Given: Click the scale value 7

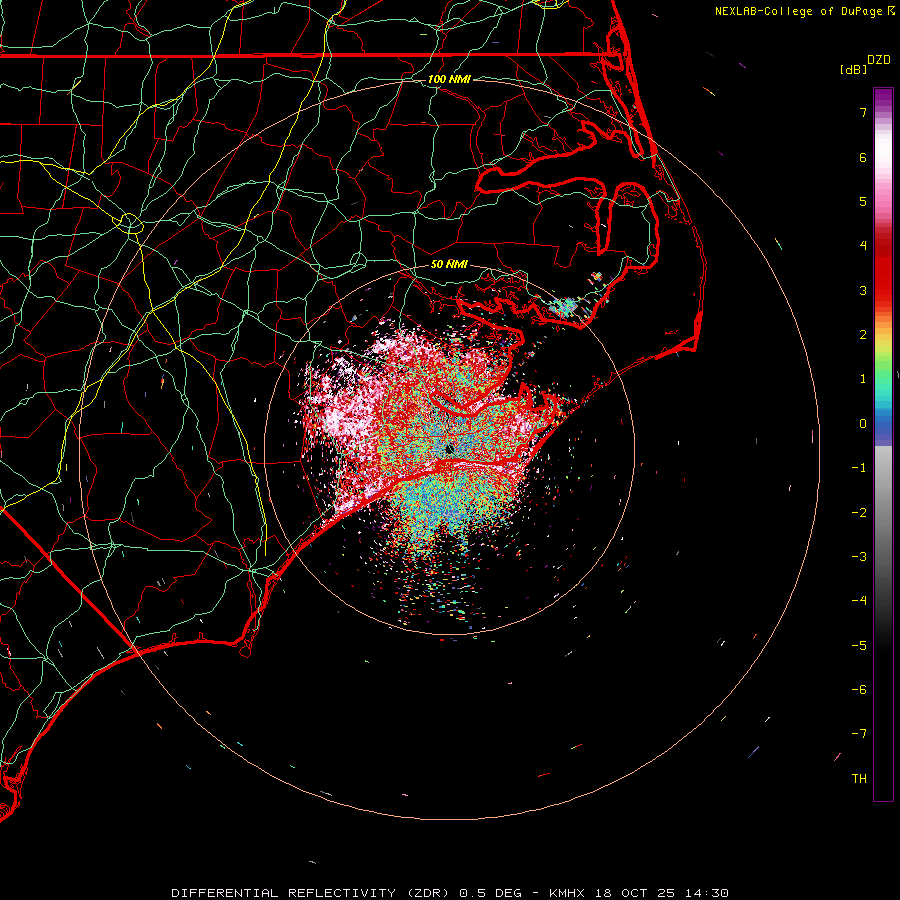Looking at the screenshot, I should click(863, 112).
